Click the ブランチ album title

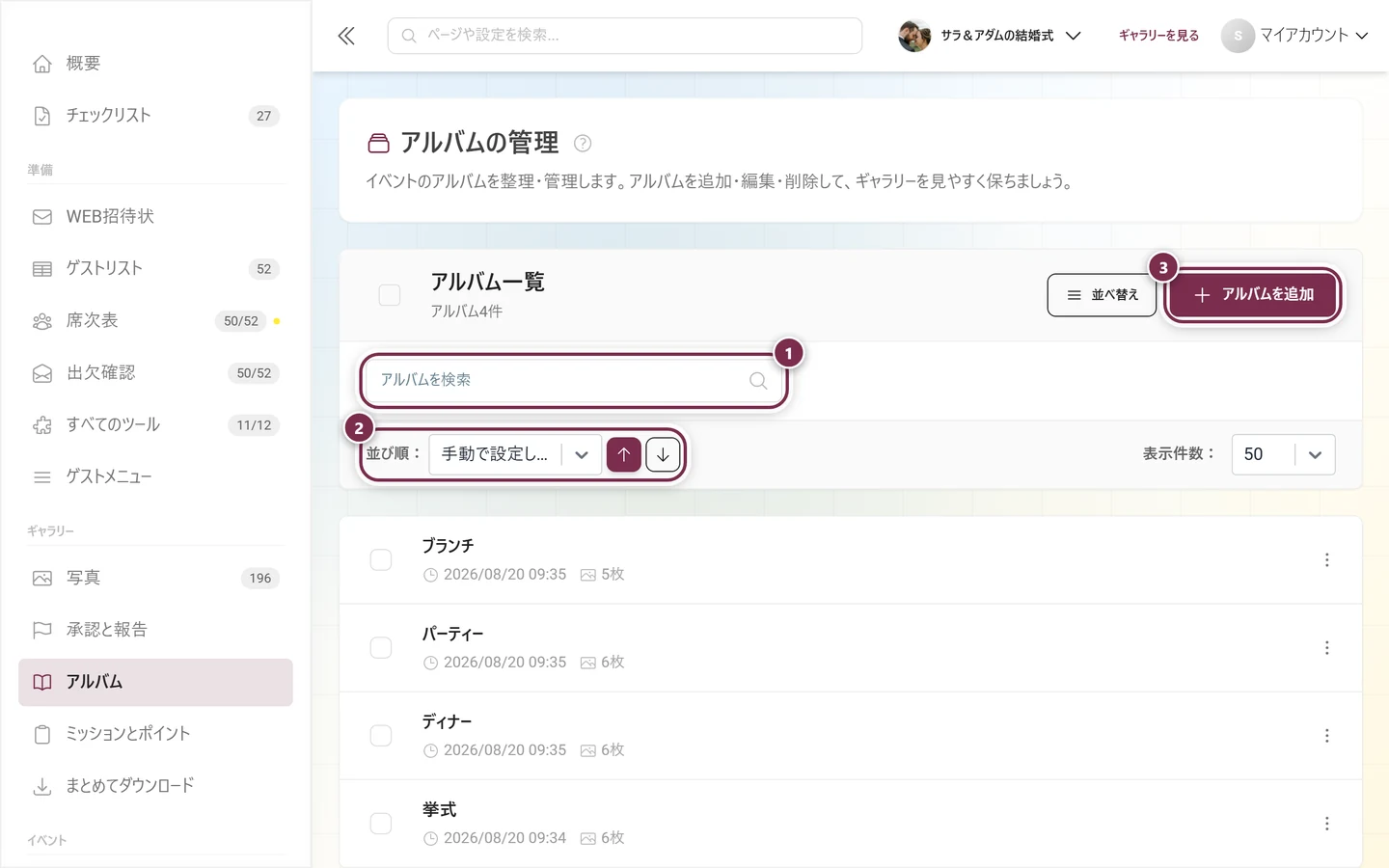click(x=448, y=546)
